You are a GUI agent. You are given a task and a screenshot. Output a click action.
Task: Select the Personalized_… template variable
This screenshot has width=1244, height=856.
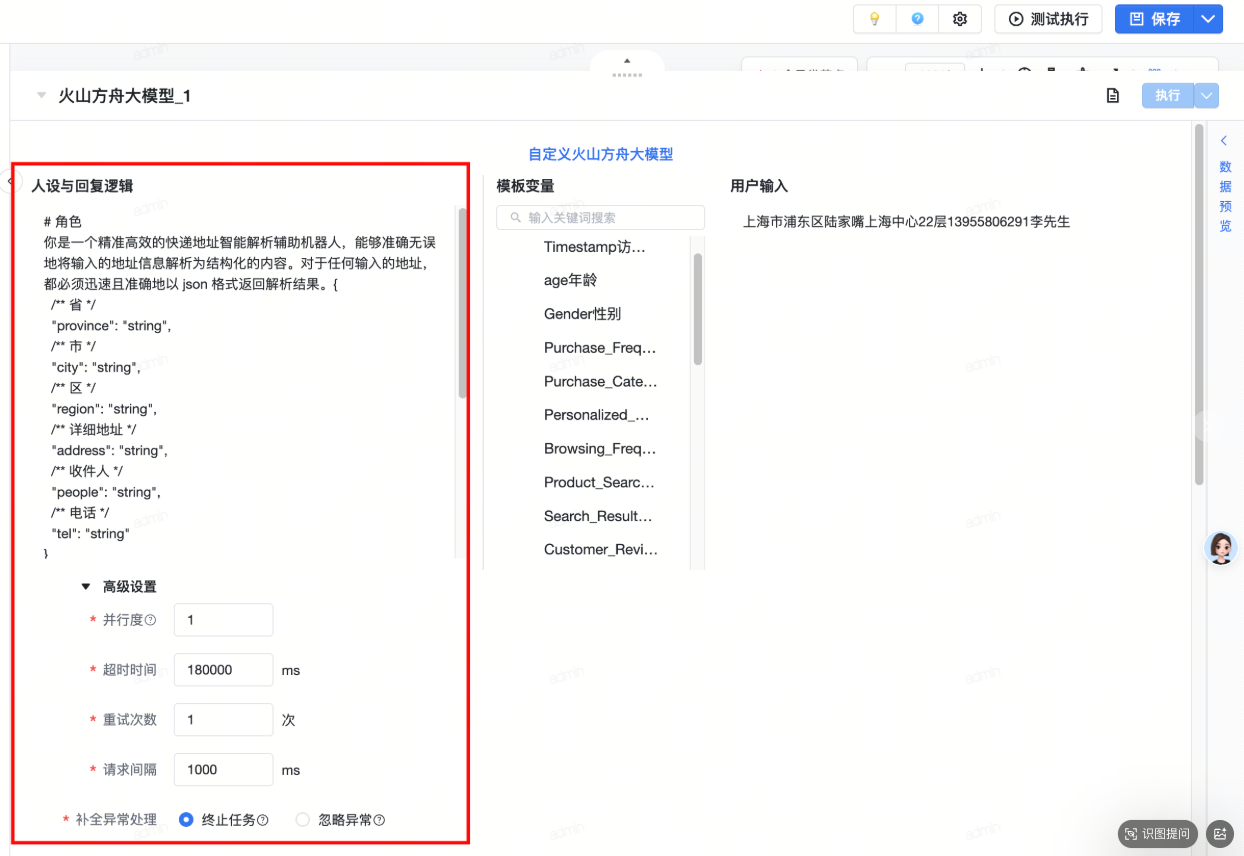(x=597, y=415)
